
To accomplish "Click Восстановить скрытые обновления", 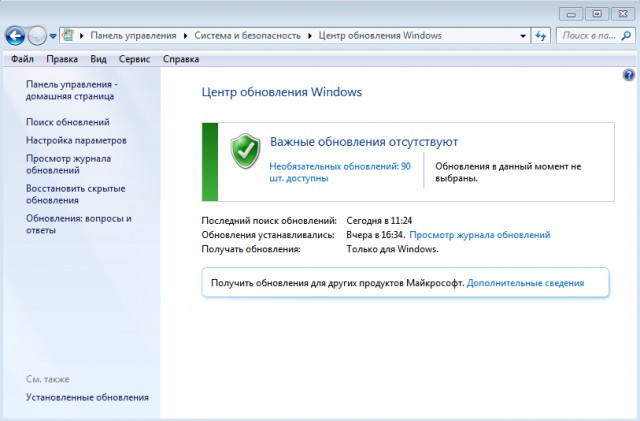I will click(76, 194).
